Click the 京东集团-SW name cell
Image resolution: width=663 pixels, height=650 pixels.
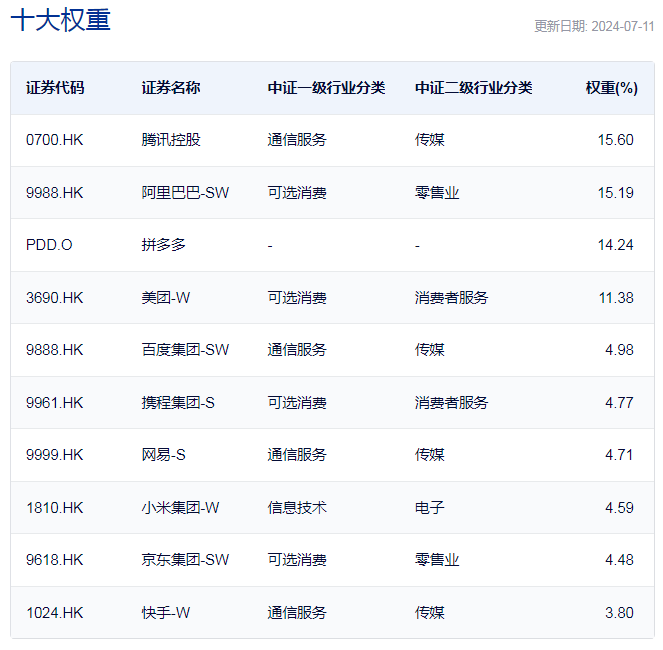click(x=185, y=559)
